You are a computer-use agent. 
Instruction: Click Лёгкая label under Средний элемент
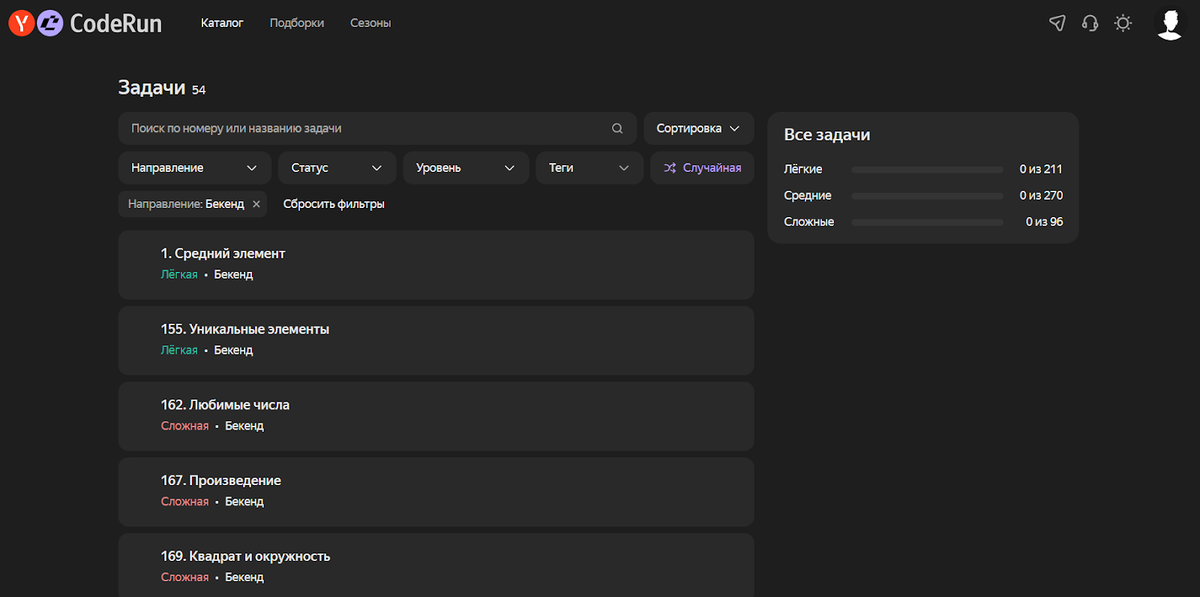tap(179, 274)
